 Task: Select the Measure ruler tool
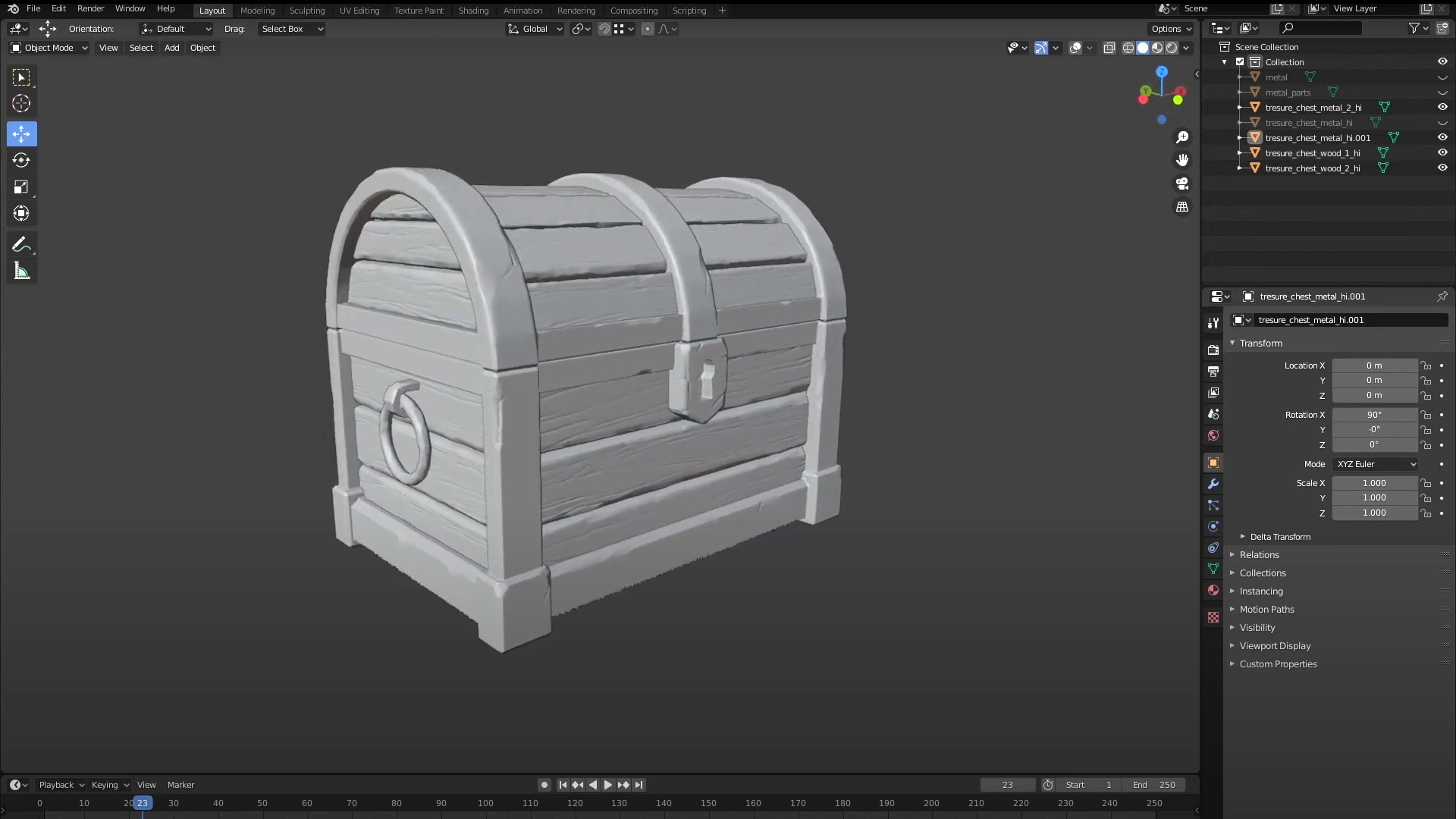(21, 271)
